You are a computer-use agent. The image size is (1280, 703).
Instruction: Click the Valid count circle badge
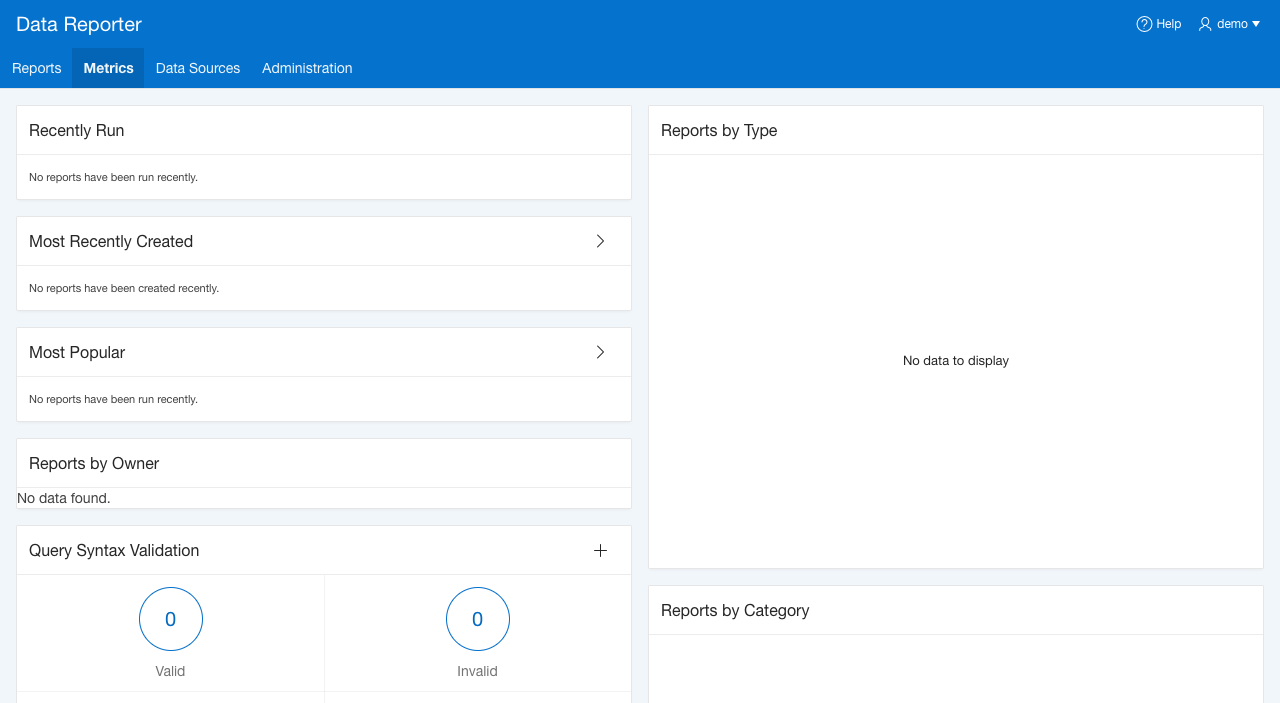click(171, 619)
